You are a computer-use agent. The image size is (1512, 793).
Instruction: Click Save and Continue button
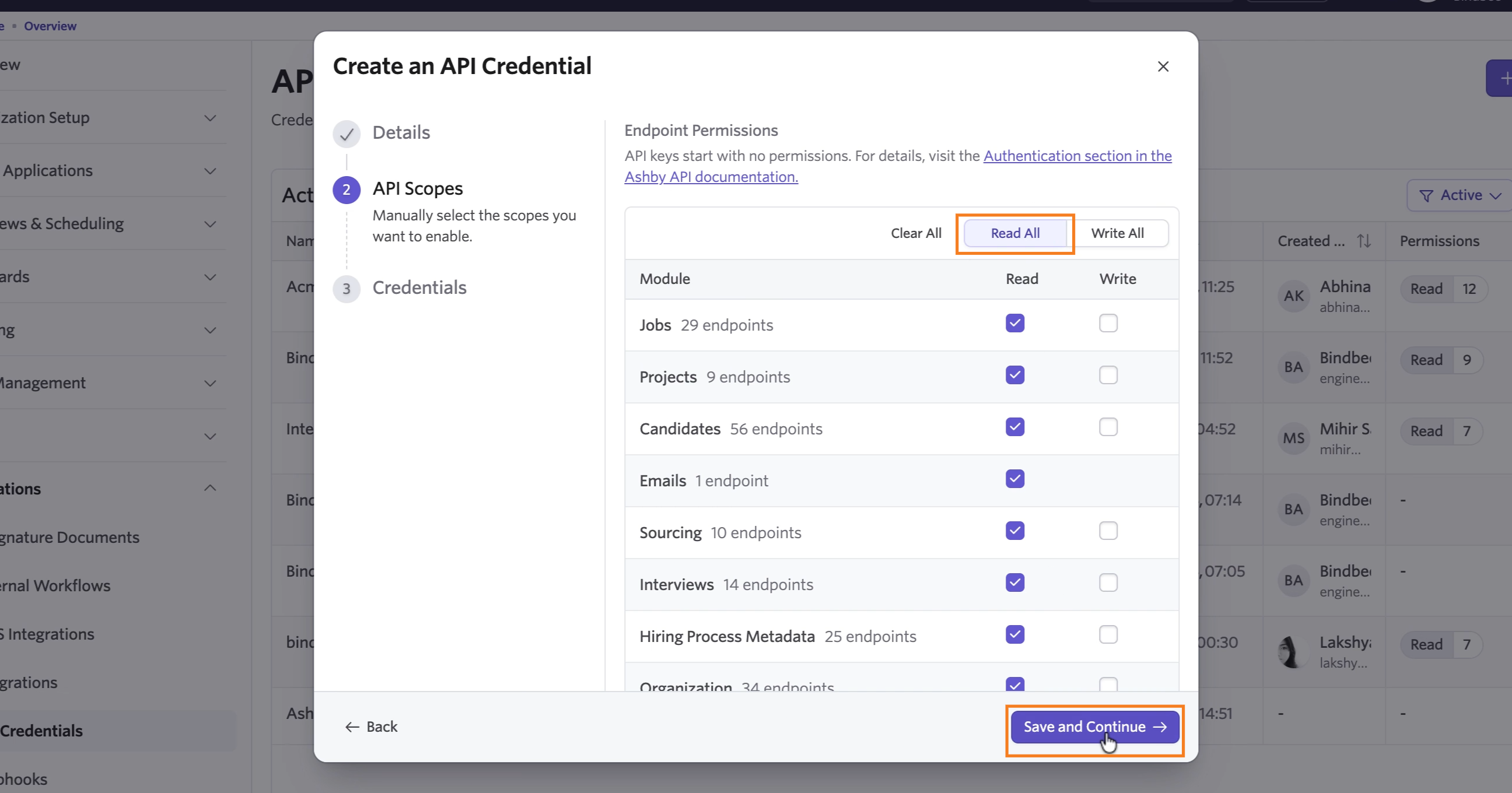pos(1095,727)
